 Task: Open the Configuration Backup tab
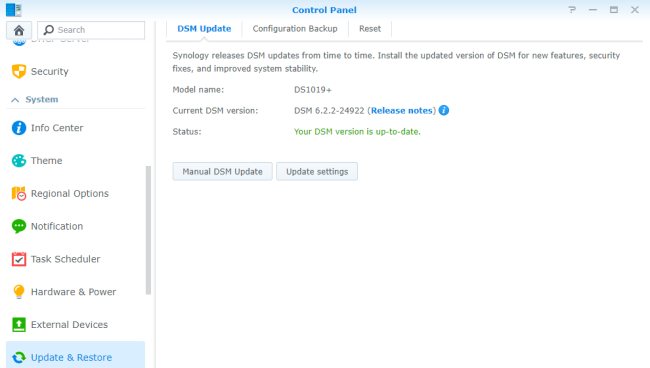(295, 29)
